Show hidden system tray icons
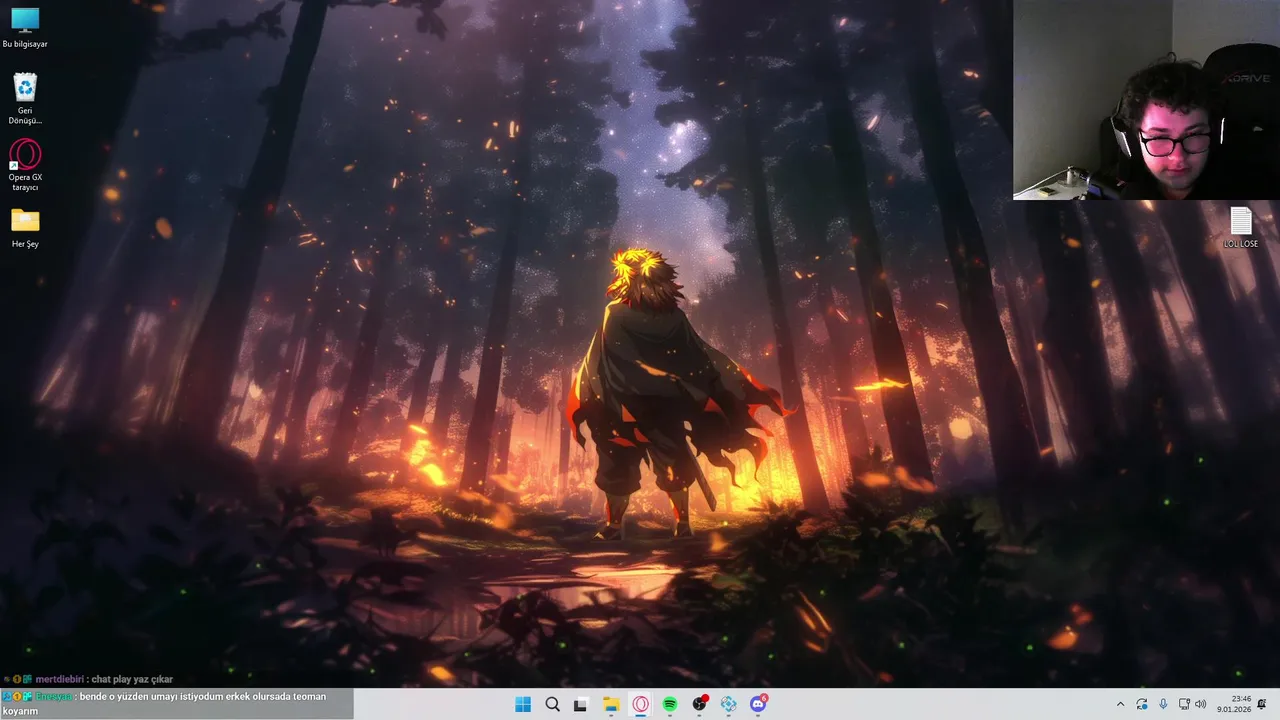 click(x=1120, y=704)
